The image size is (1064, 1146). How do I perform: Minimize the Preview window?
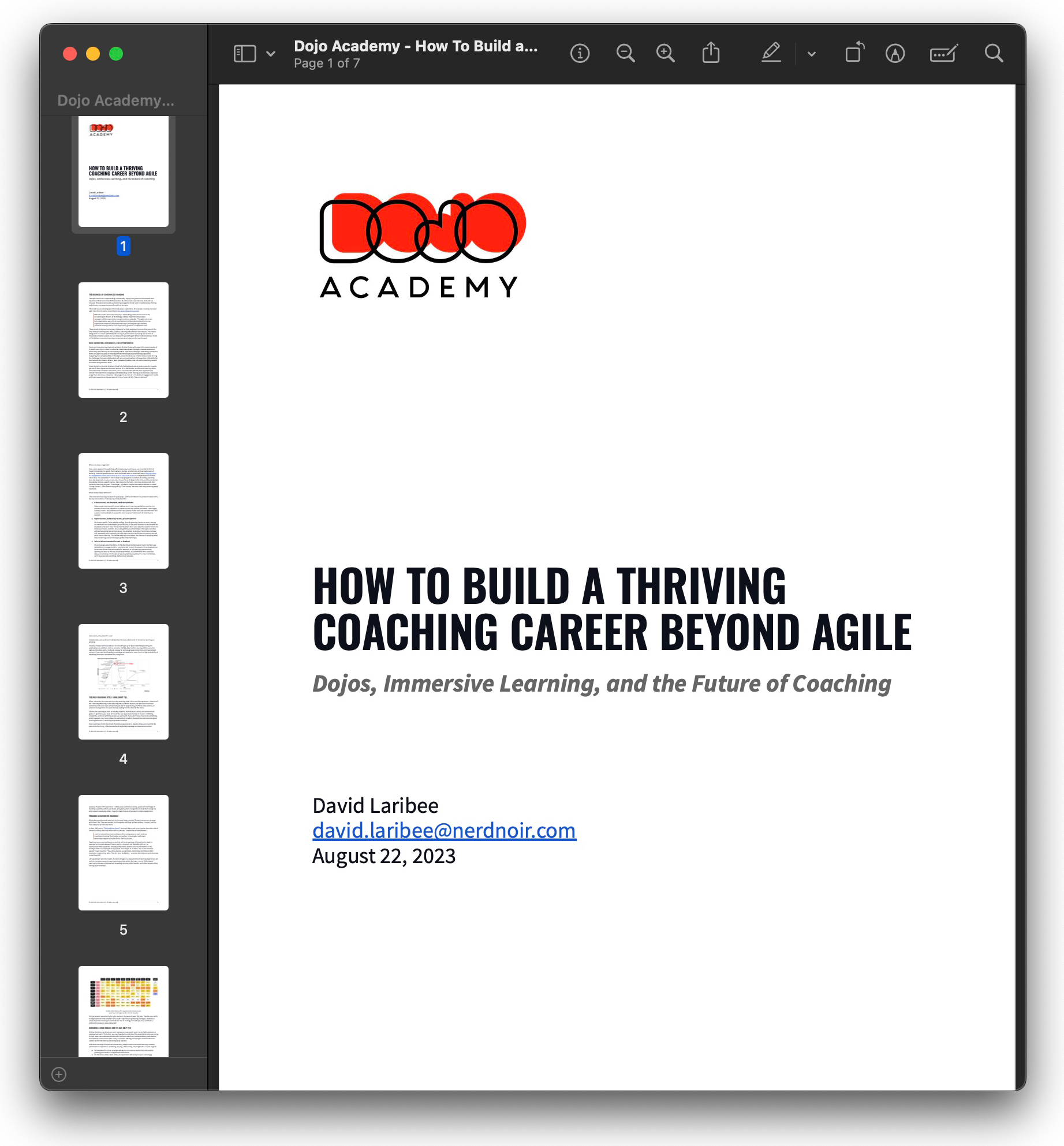[x=93, y=54]
